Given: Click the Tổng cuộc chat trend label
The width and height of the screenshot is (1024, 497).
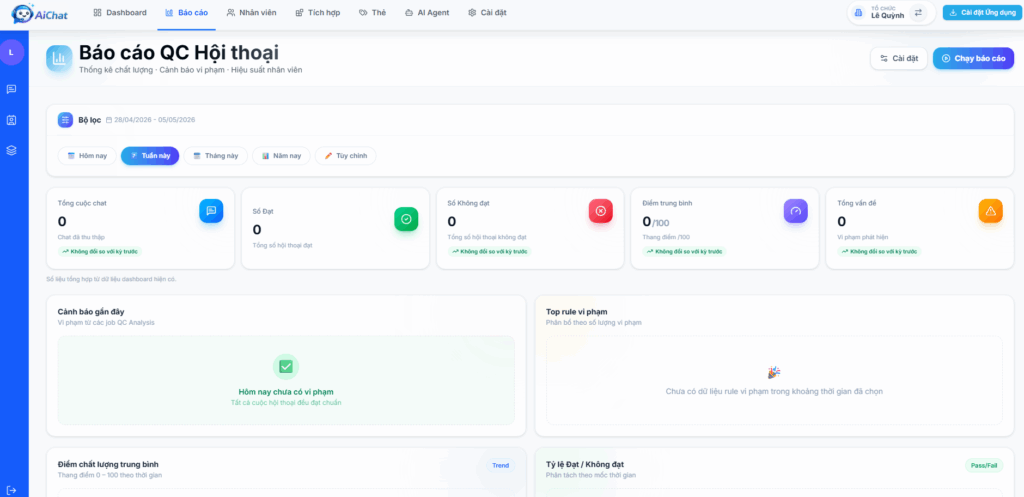Looking at the screenshot, I should tap(100, 251).
